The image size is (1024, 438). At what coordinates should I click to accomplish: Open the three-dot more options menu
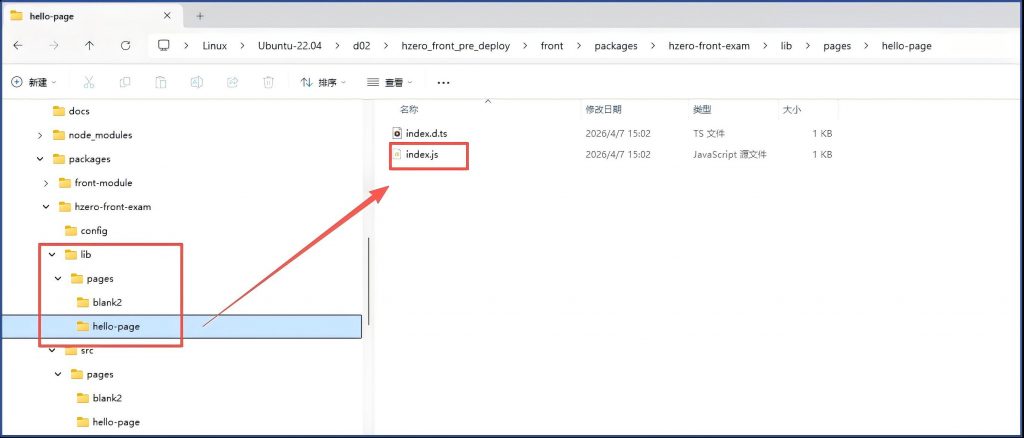443,82
